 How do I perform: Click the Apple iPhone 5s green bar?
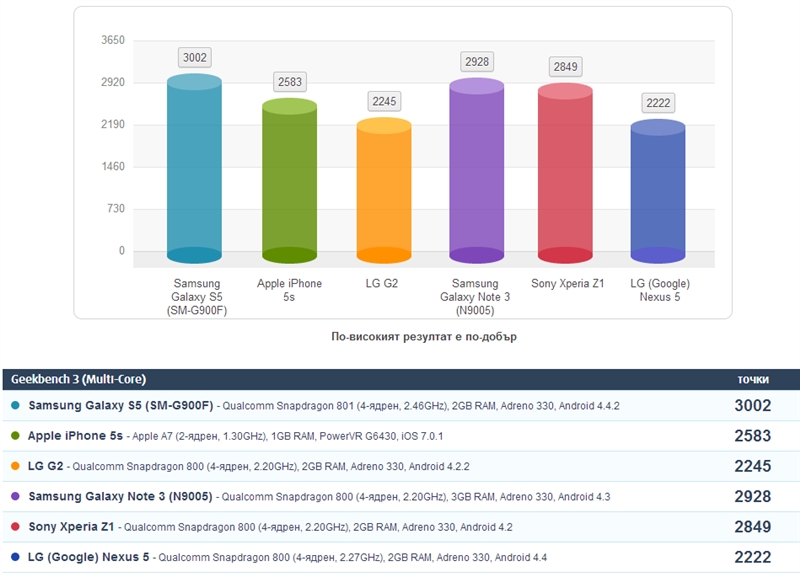(289, 181)
